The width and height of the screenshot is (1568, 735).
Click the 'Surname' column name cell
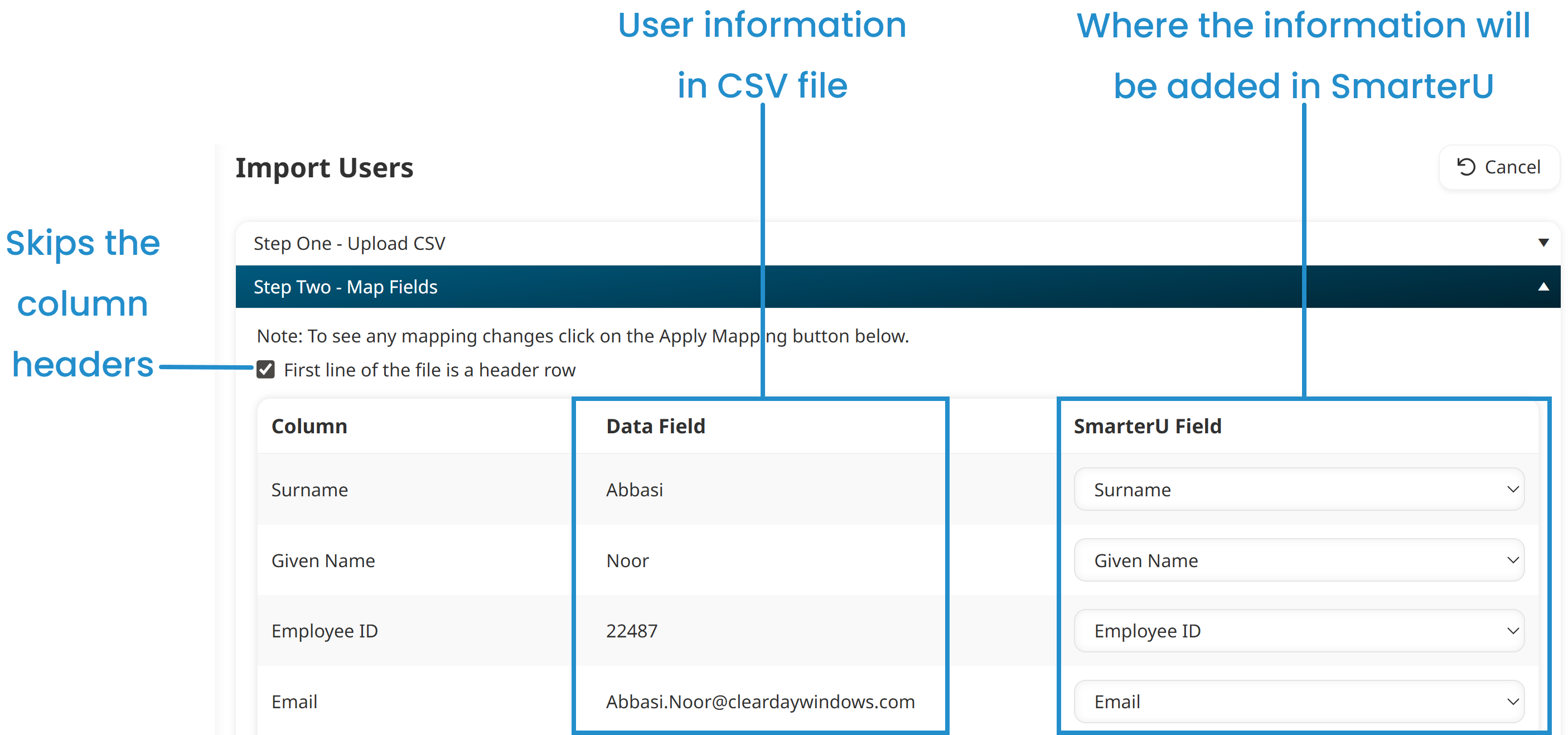pos(310,490)
